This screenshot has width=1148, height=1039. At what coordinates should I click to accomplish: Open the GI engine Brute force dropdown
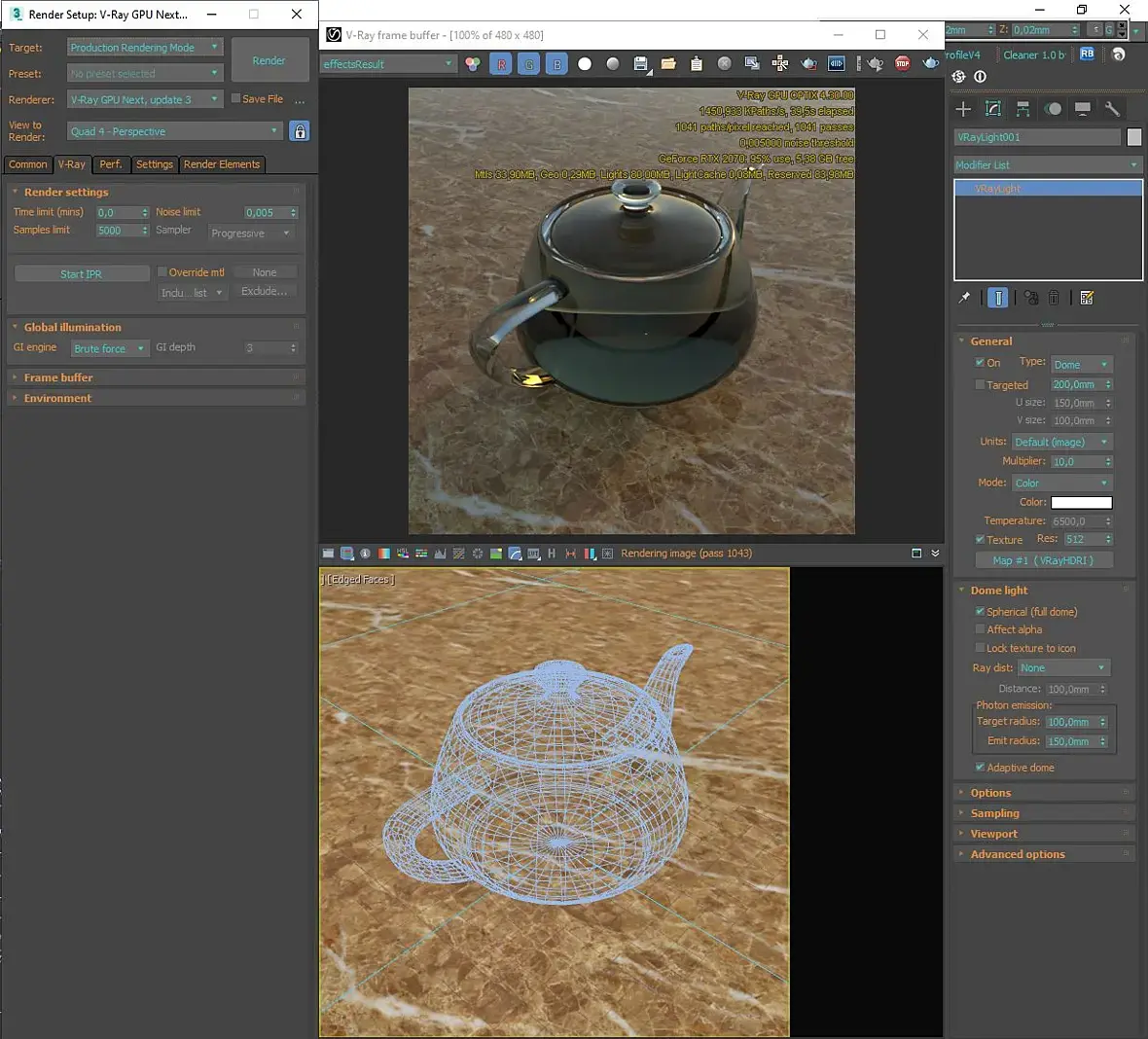point(109,348)
